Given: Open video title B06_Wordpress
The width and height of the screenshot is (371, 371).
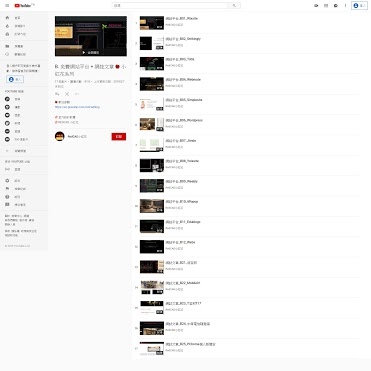Looking at the screenshot, I should (184, 120).
